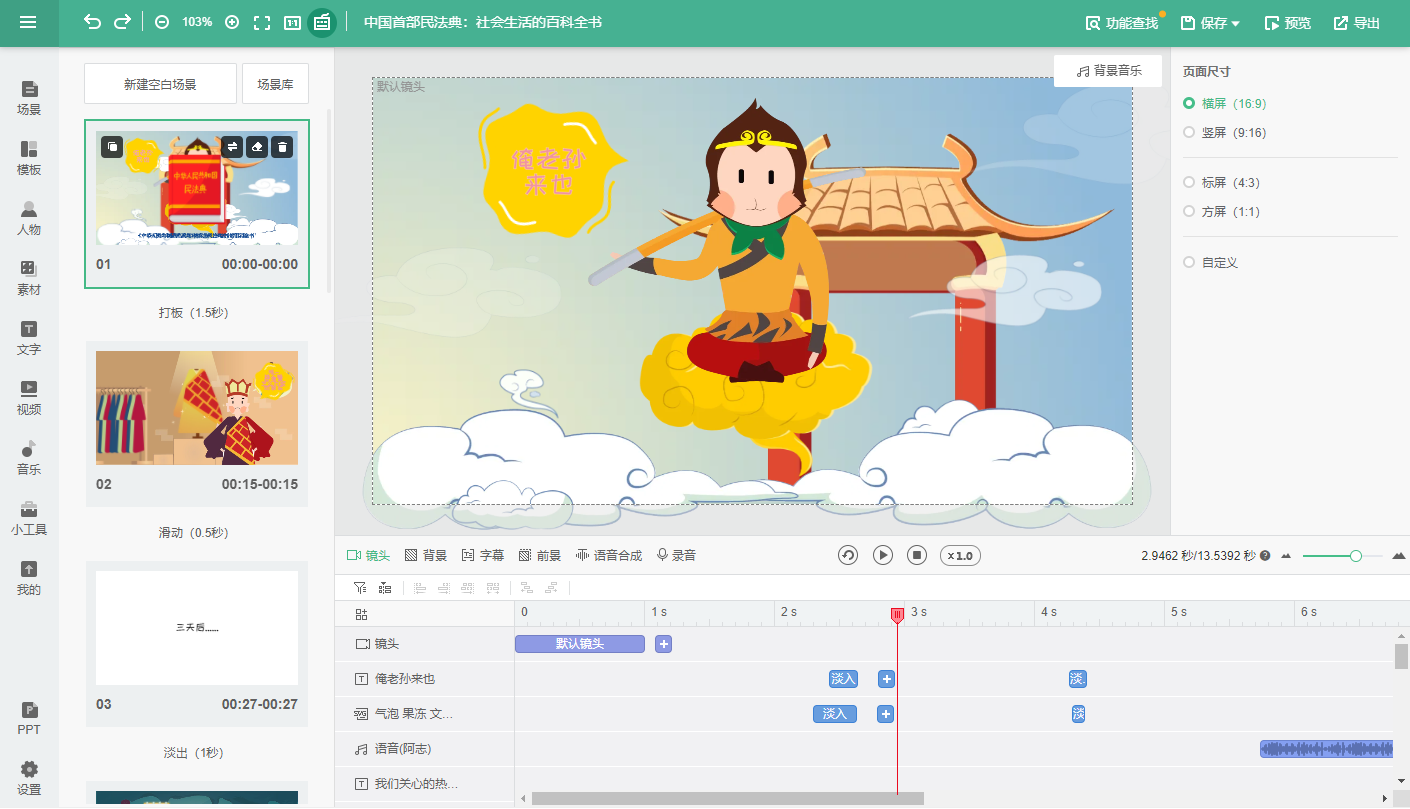
Task: Open 音乐 music sidebar panel
Action: click(x=29, y=459)
